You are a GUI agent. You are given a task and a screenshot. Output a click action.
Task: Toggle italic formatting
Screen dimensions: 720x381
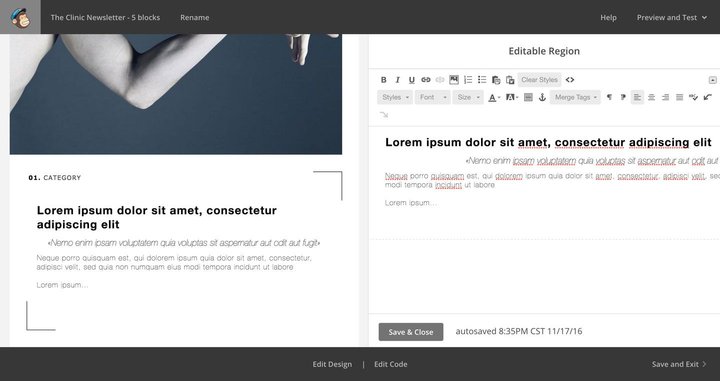click(398, 80)
